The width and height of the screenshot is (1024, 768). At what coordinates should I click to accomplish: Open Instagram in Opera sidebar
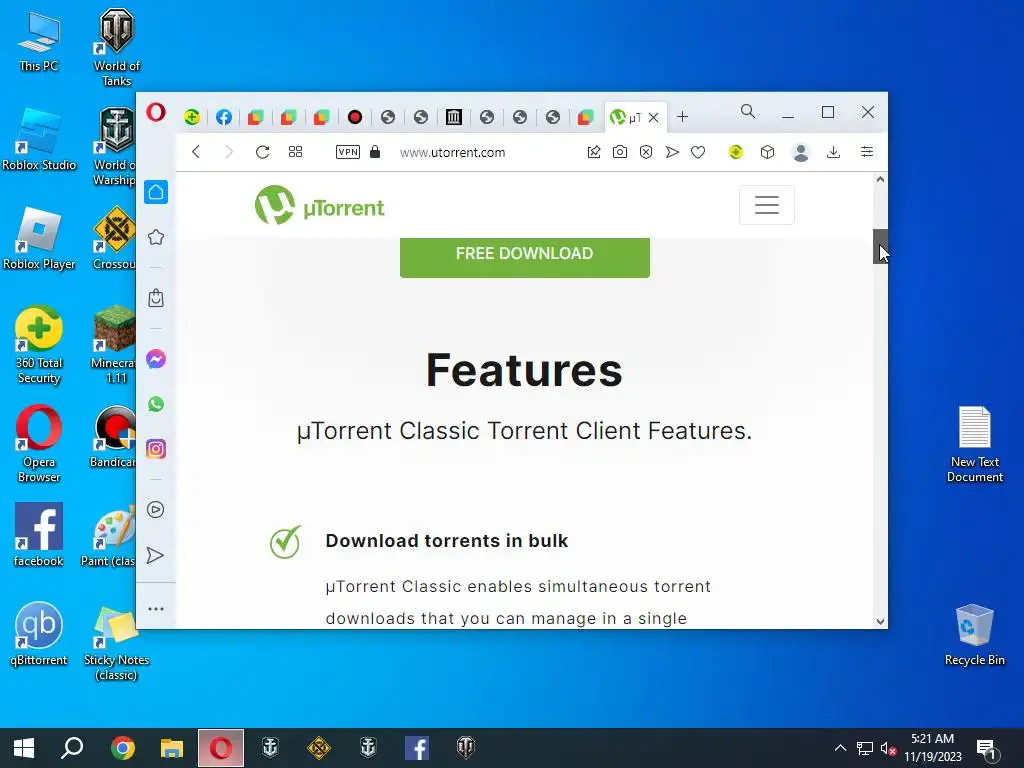pyautogui.click(x=155, y=449)
